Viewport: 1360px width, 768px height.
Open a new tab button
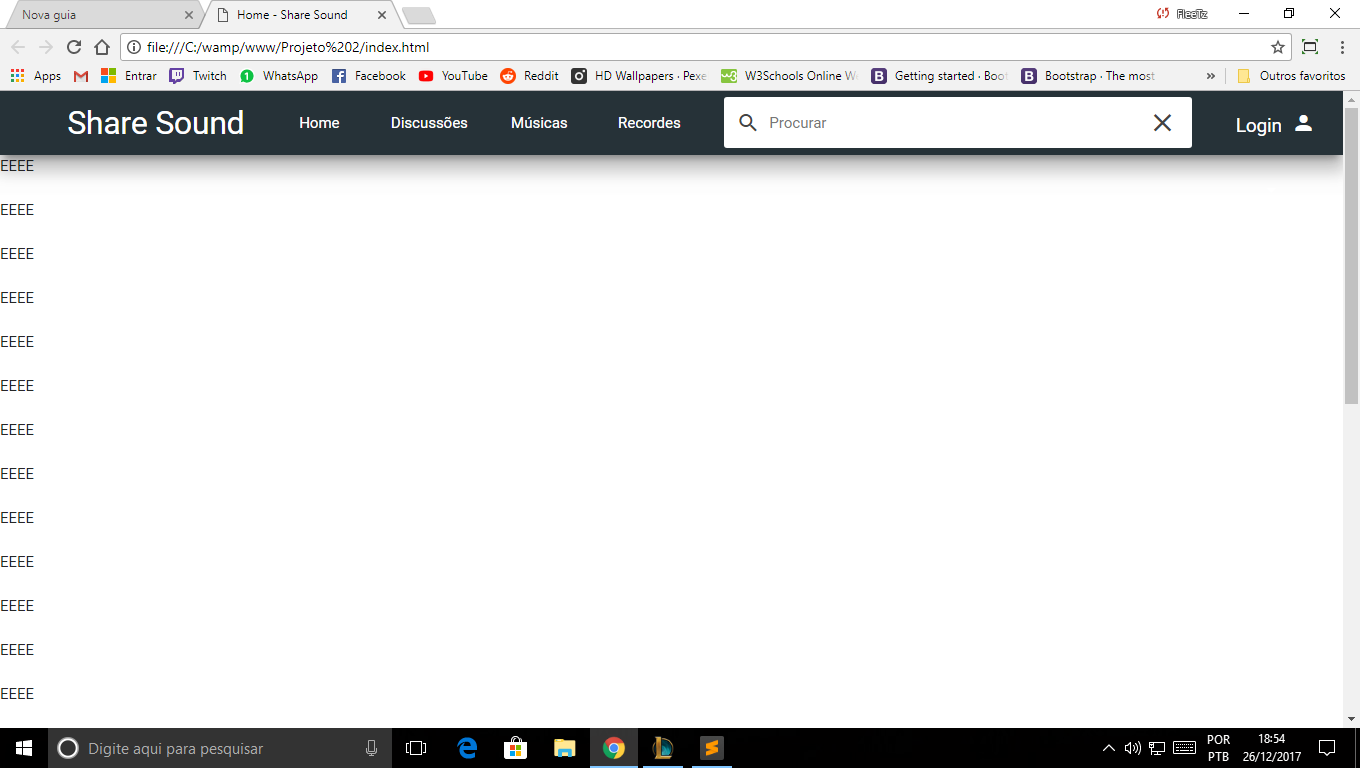(418, 15)
